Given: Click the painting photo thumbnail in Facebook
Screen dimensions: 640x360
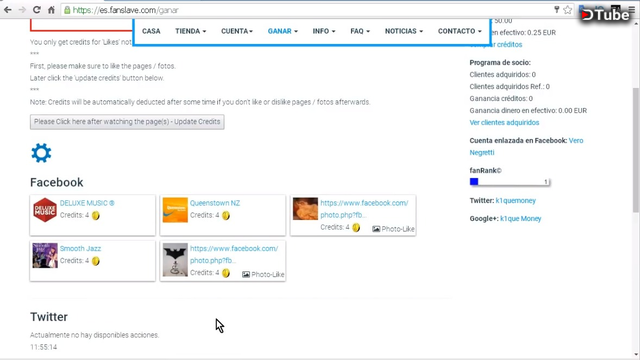Looking at the screenshot, I should [x=305, y=209].
